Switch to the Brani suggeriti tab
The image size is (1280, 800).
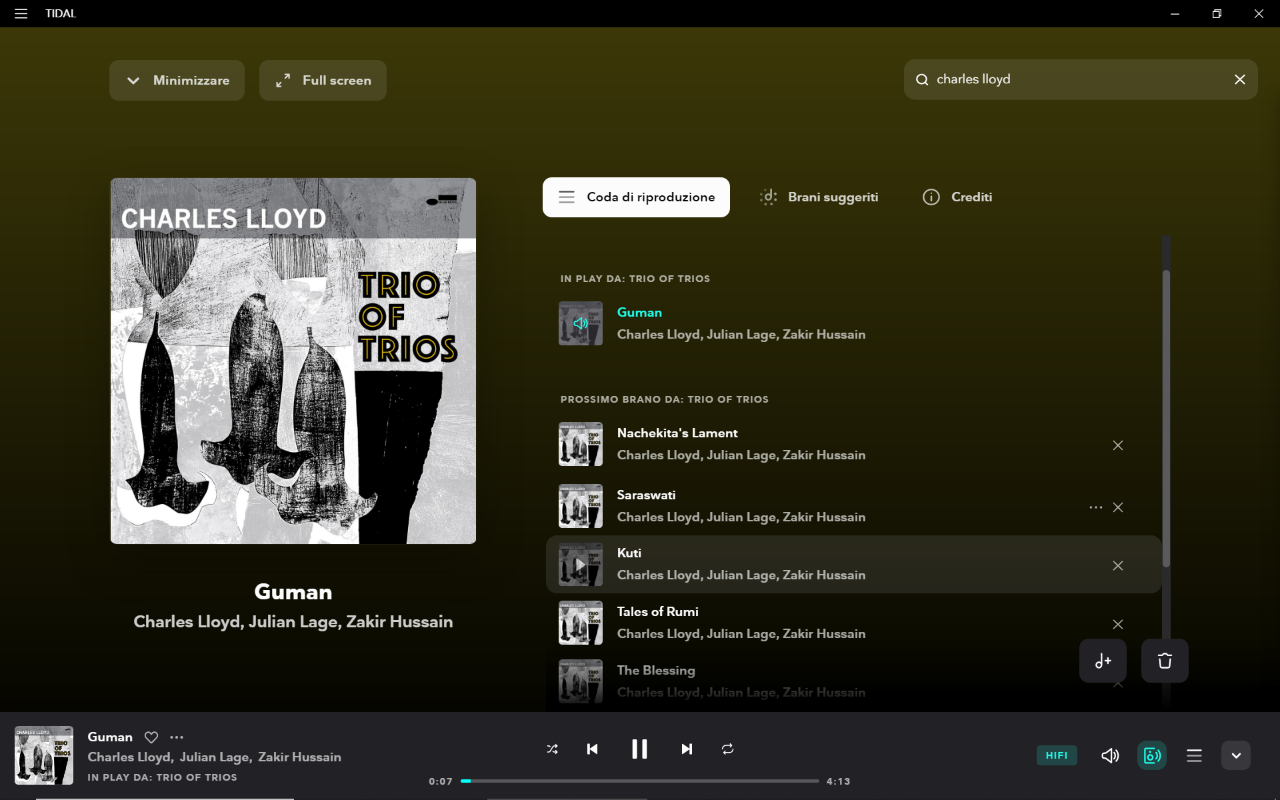click(x=819, y=197)
